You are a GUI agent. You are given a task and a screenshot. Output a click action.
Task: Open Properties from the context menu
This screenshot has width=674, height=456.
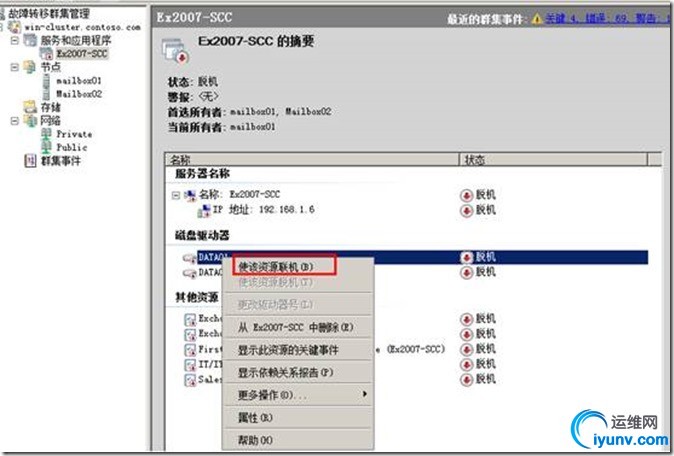point(255,417)
